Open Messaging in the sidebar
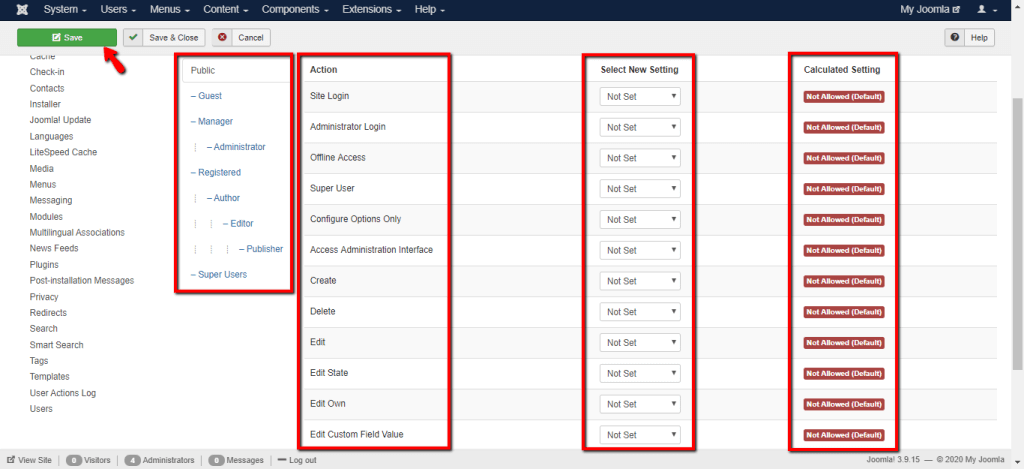This screenshot has width=1024, height=469. click(51, 201)
